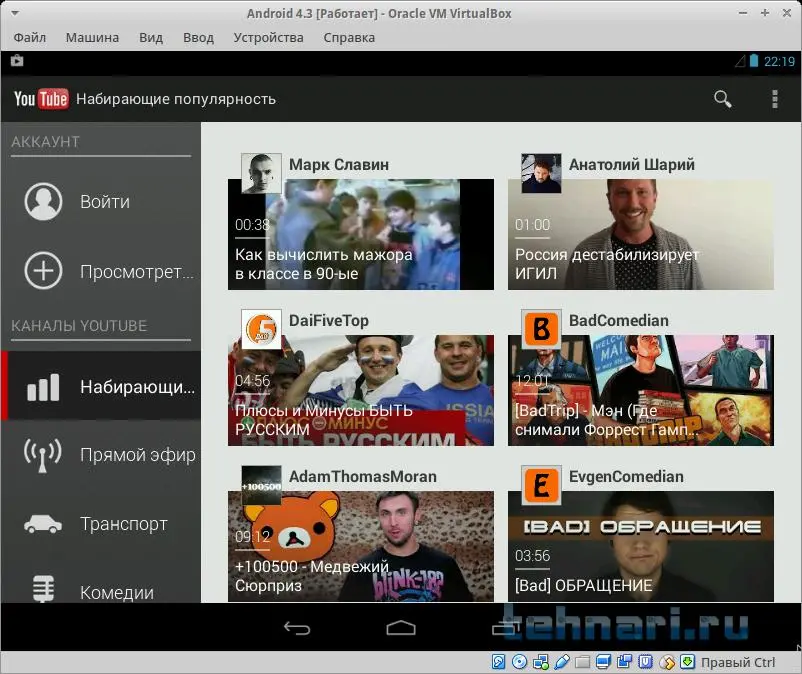Open YouTube search with magnifier icon
The image size is (802, 674).
[x=722, y=98]
